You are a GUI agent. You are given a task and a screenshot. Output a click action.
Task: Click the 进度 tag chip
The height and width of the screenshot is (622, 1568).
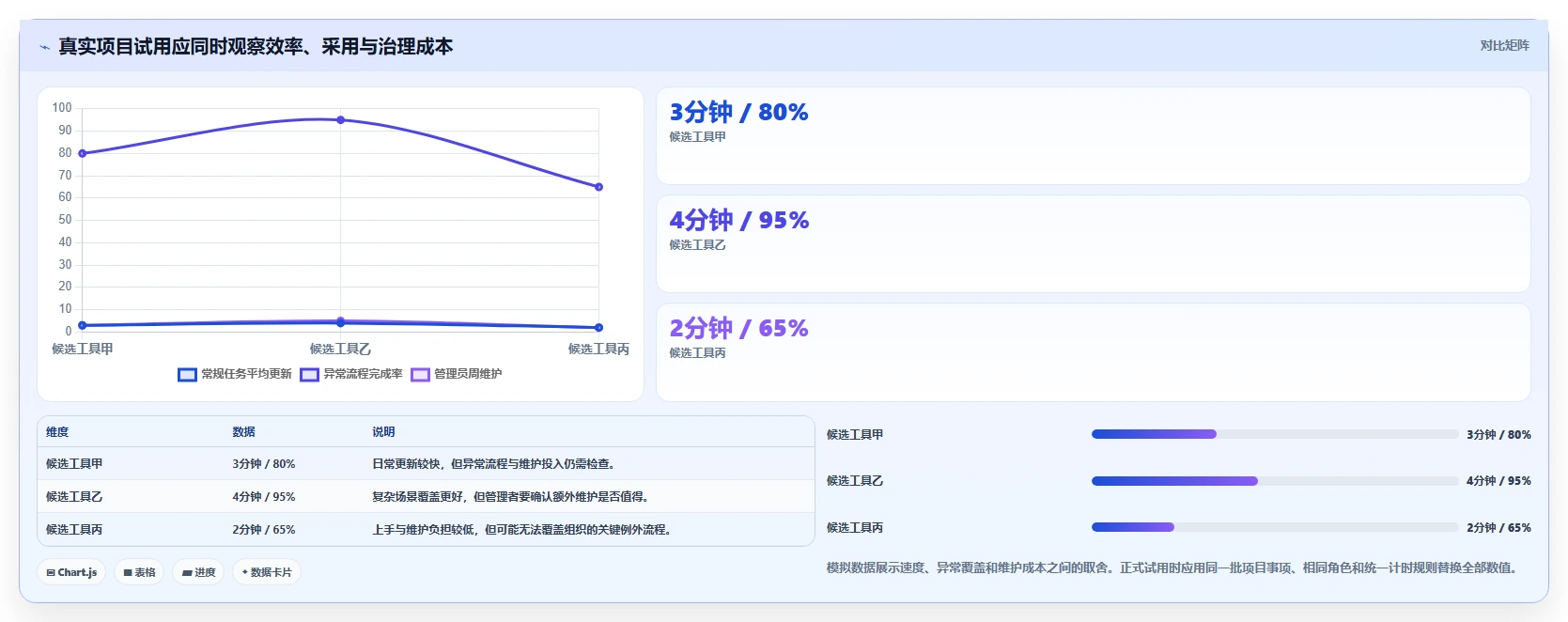pyautogui.click(x=198, y=572)
